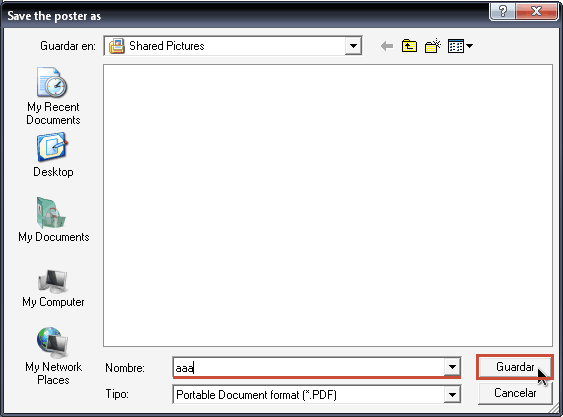563x417 pixels.
Task: Select the Desktop shortcut icon
Action: point(52,148)
